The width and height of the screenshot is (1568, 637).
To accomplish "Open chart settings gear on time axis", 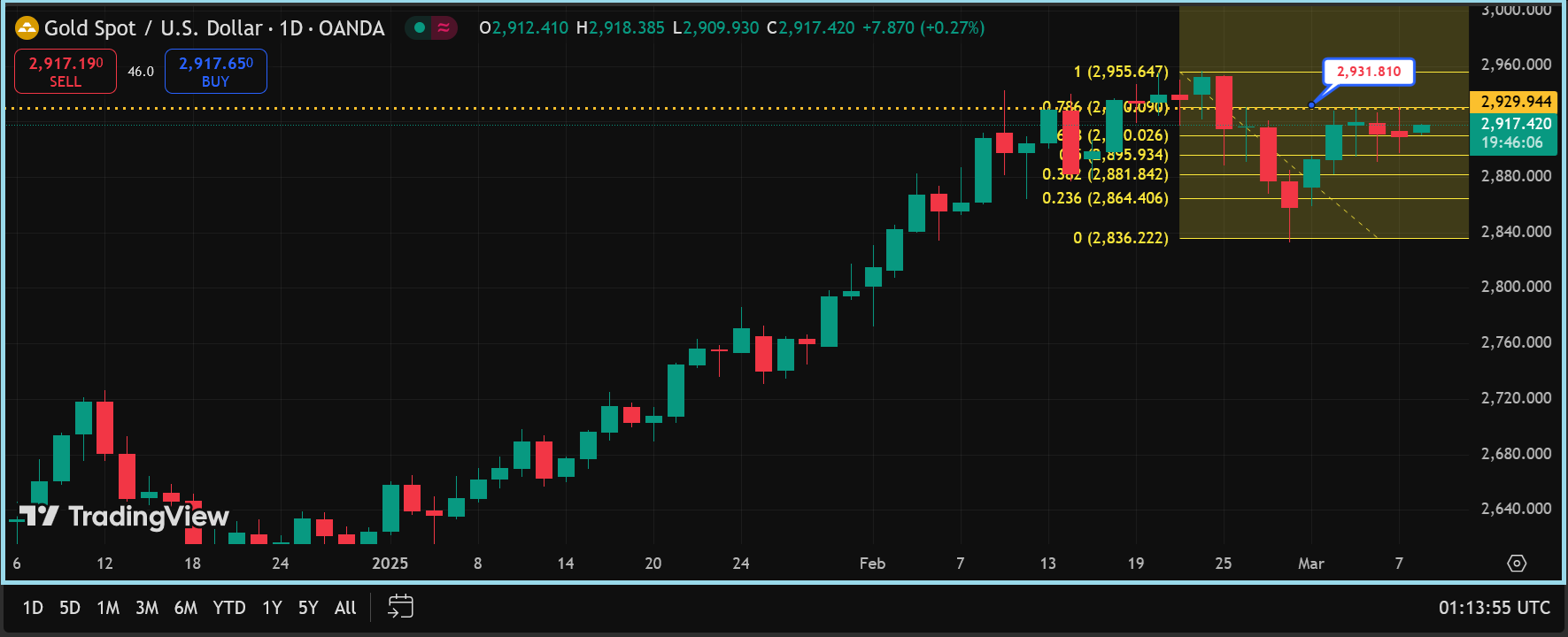I will coord(1517,564).
